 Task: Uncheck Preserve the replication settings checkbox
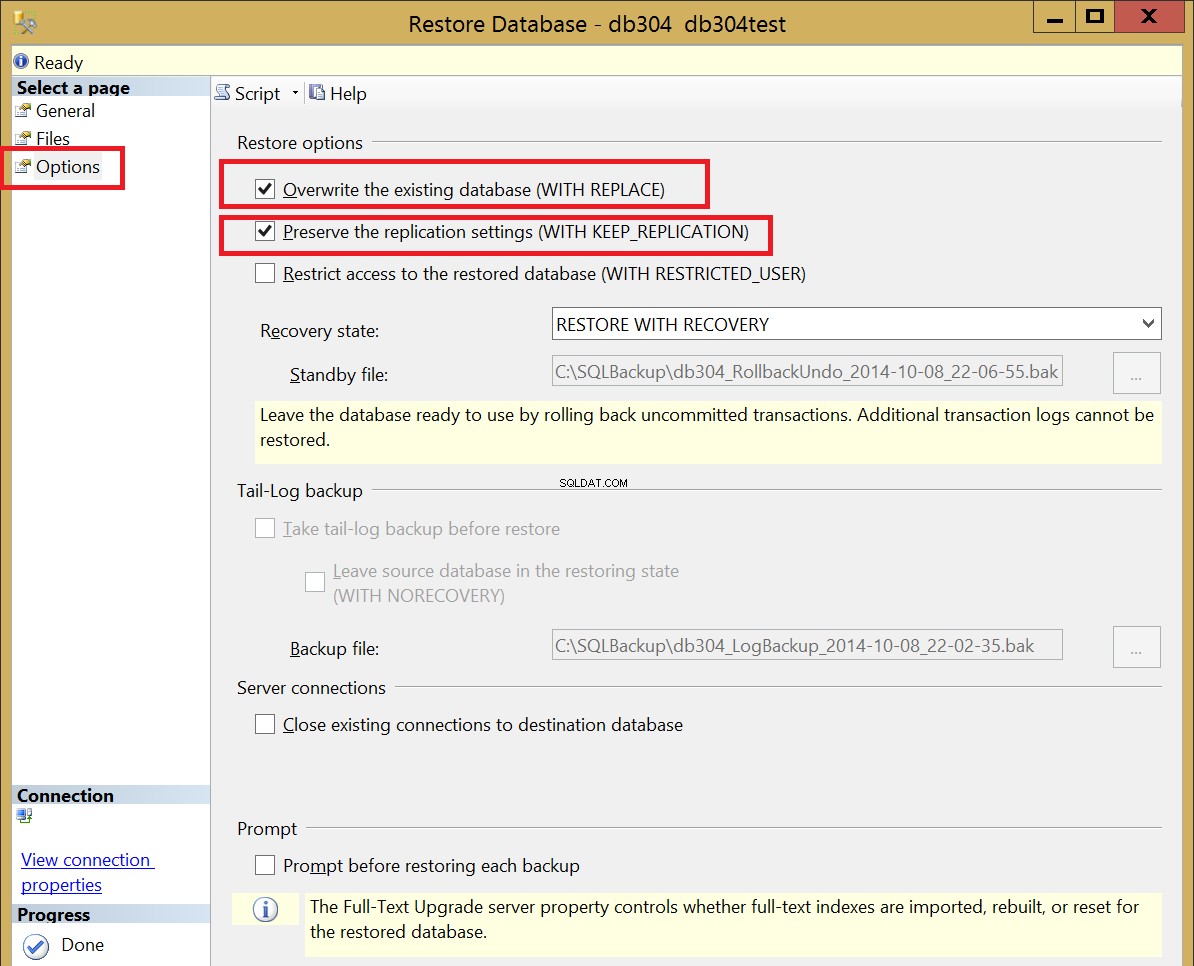265,231
